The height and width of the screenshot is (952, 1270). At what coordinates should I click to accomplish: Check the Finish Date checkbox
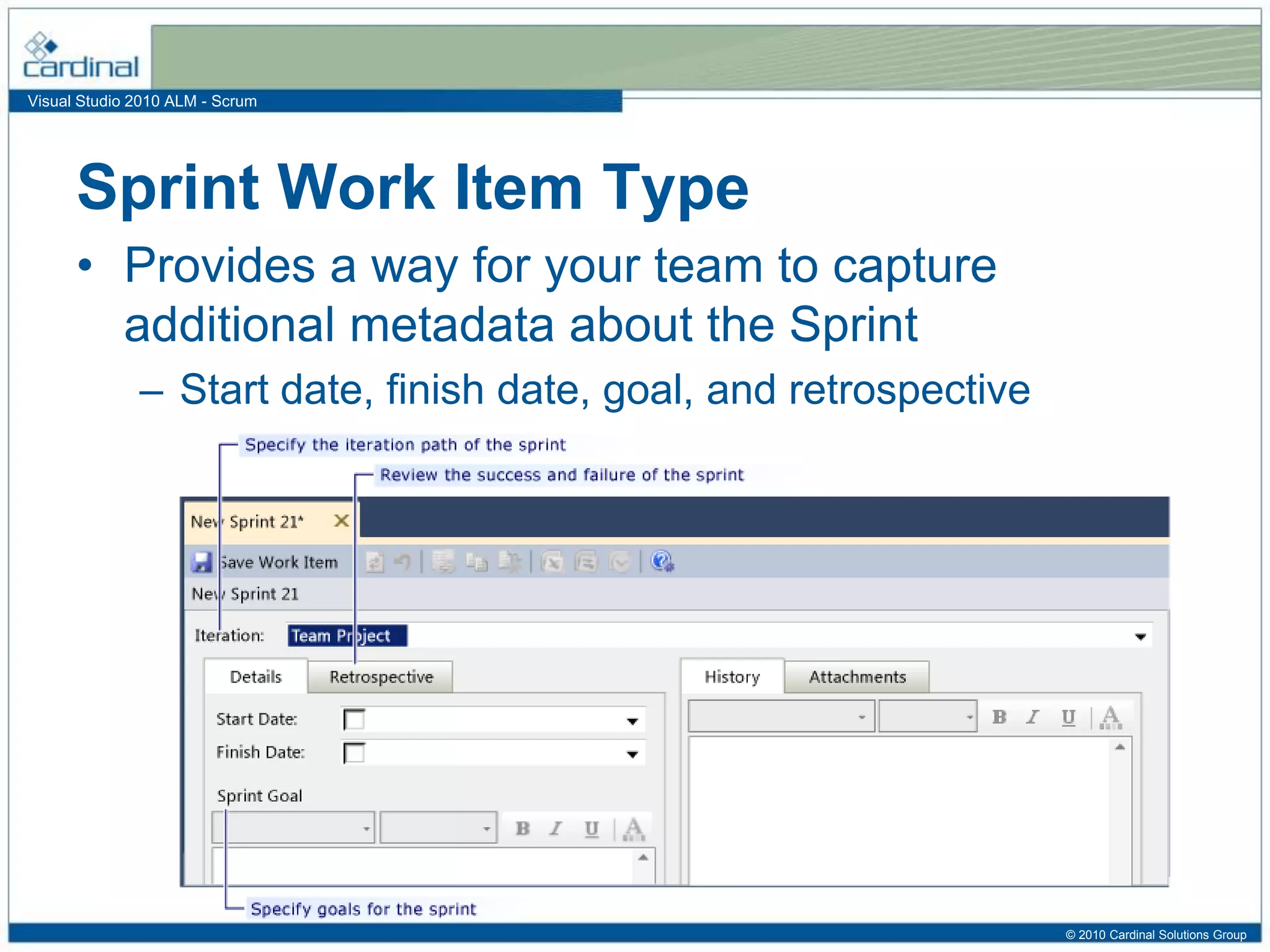point(354,753)
